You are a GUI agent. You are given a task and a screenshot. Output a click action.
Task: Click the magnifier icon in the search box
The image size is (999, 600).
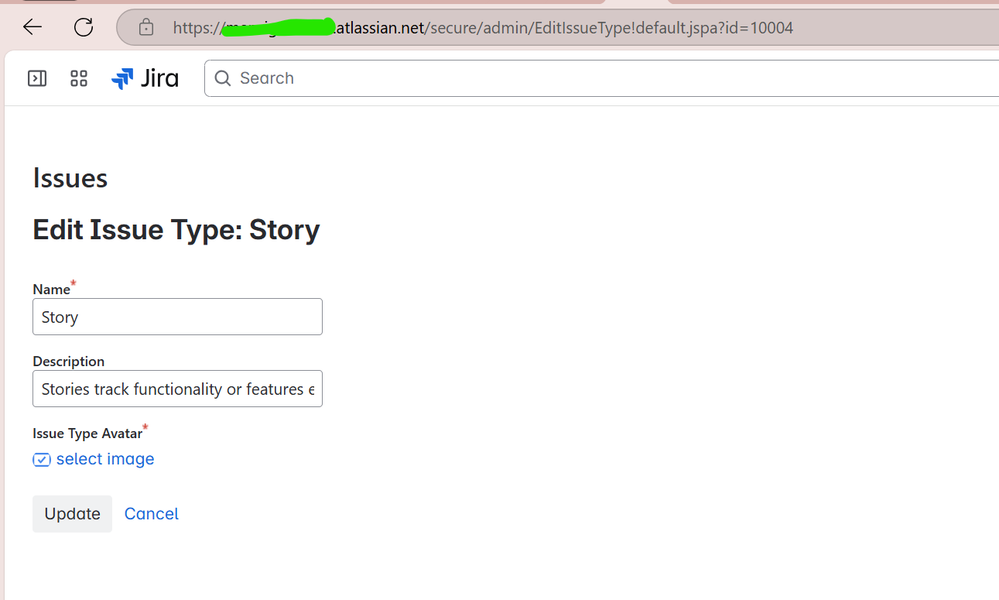pyautogui.click(x=222, y=78)
